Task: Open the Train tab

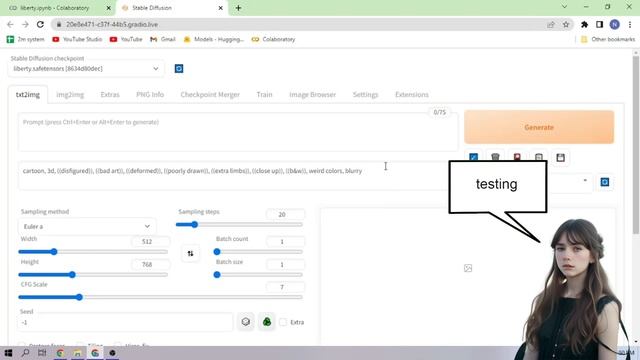Action: 264,95
